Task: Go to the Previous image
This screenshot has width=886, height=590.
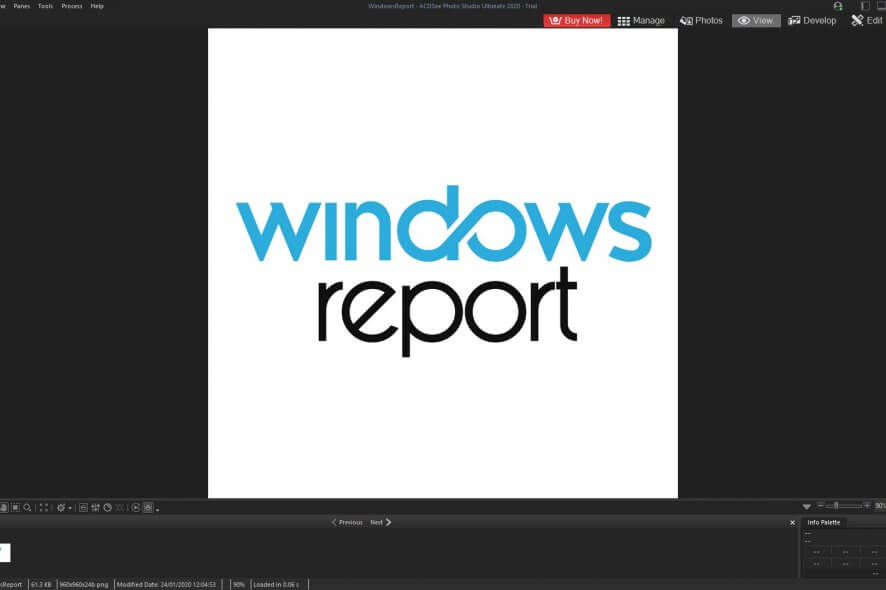Action: [347, 522]
